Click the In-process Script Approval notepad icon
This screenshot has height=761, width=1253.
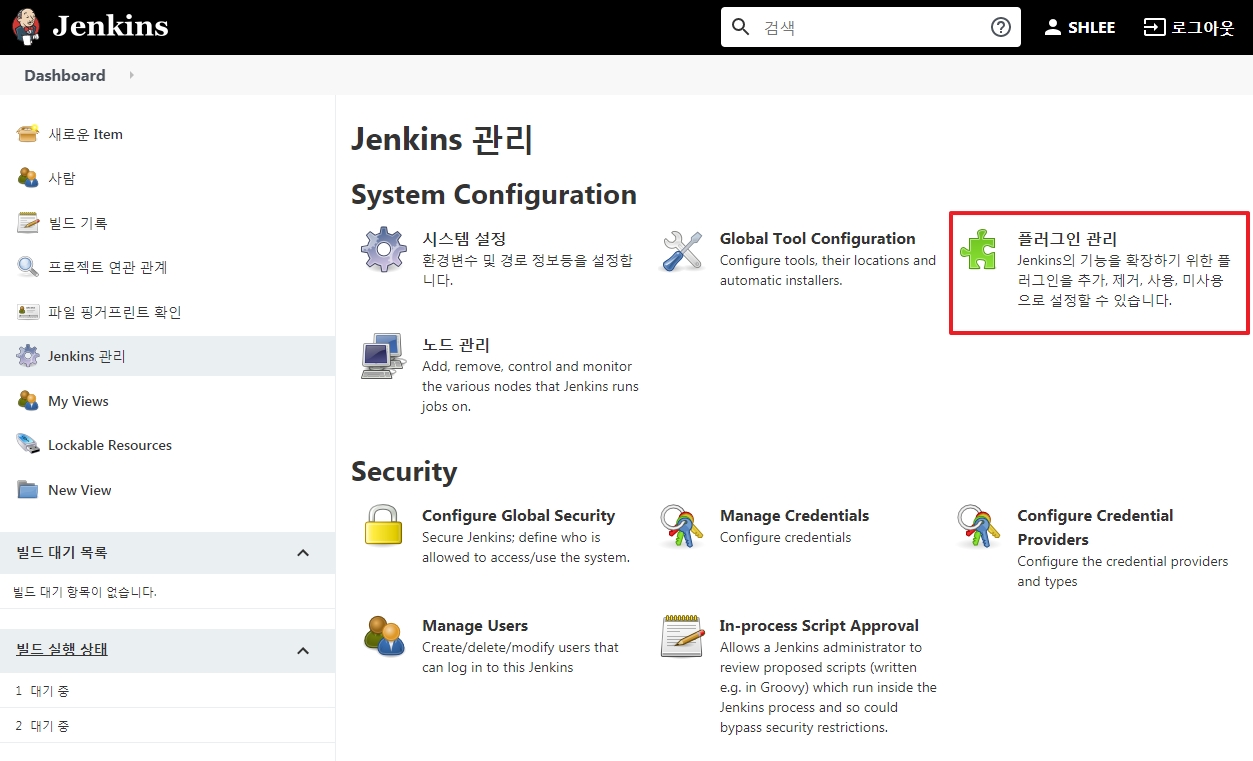coord(682,636)
